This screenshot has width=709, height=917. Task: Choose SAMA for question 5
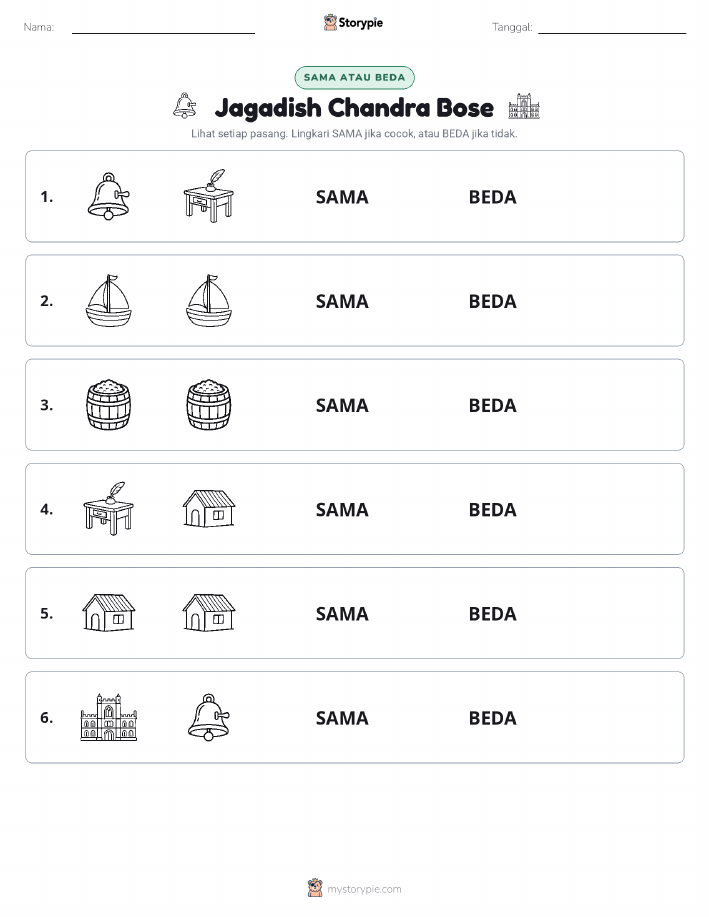342,613
